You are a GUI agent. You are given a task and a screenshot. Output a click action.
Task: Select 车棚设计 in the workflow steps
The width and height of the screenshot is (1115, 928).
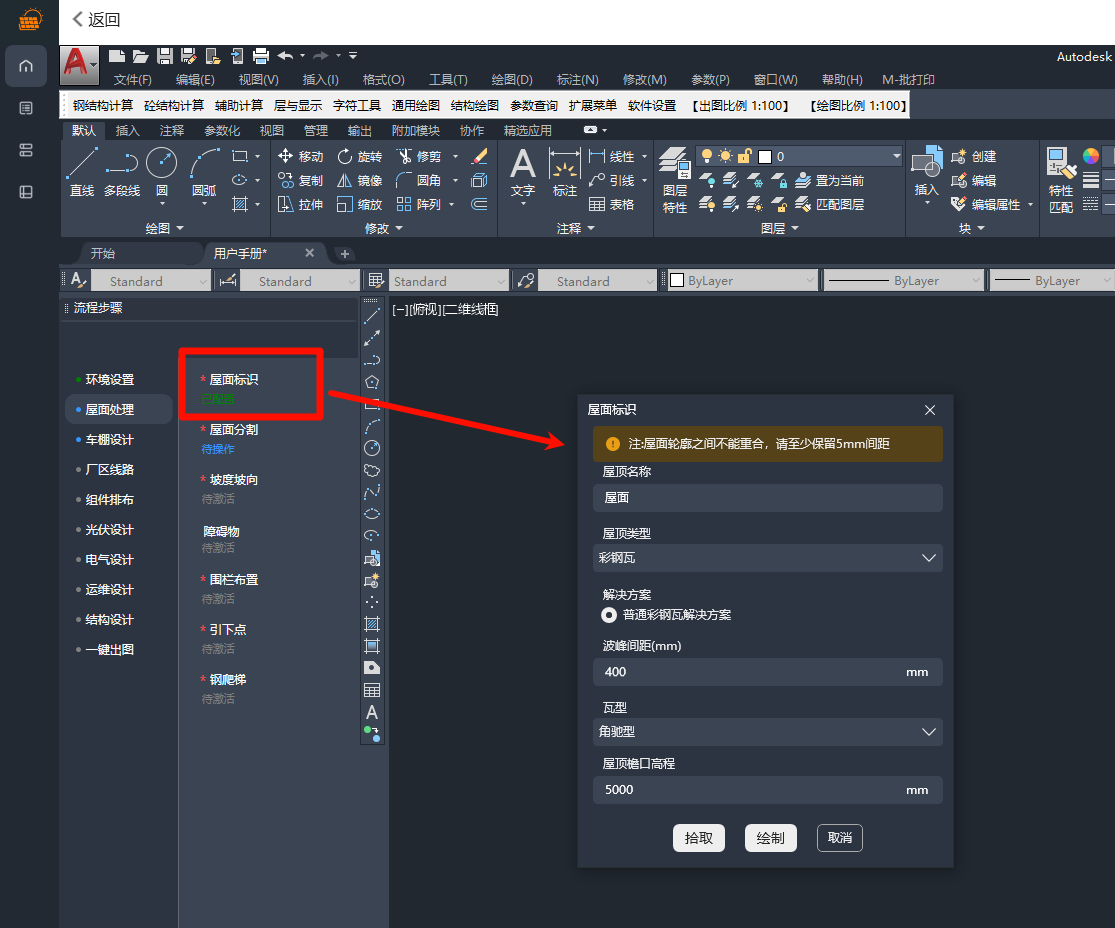109,440
